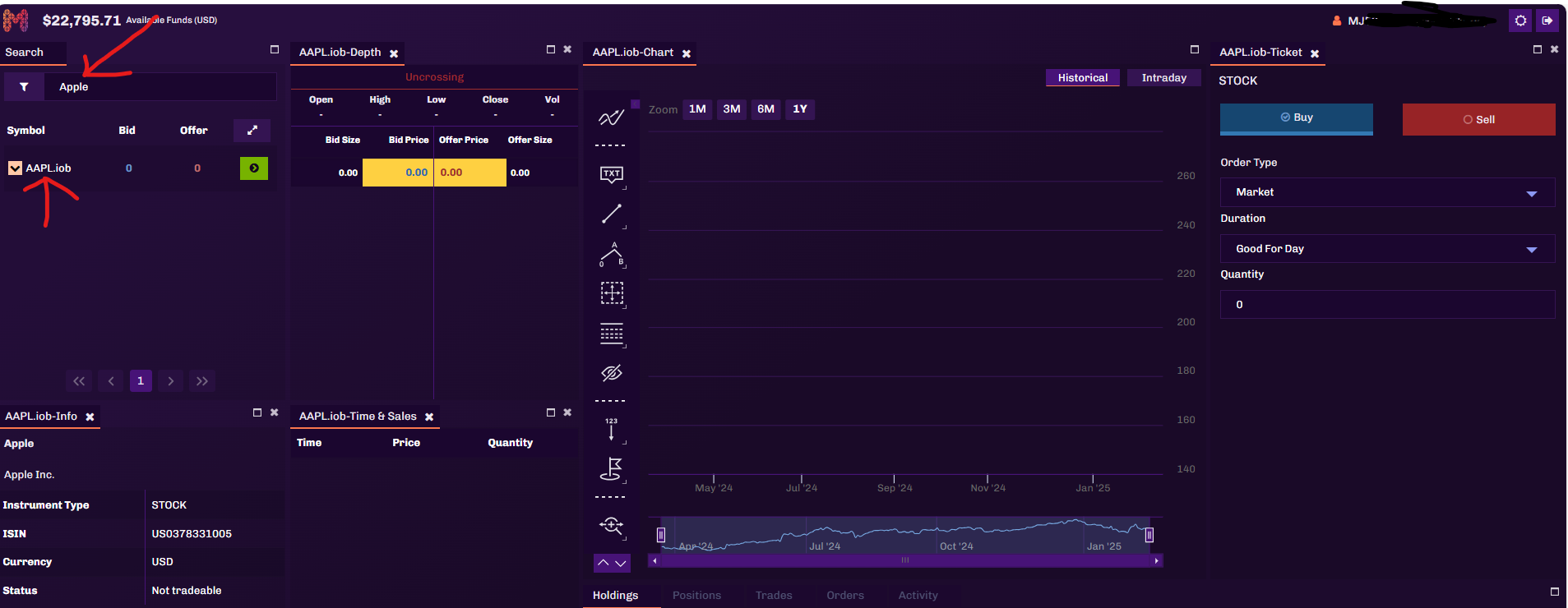Open the Good For Day duration dropdown

(x=1387, y=249)
